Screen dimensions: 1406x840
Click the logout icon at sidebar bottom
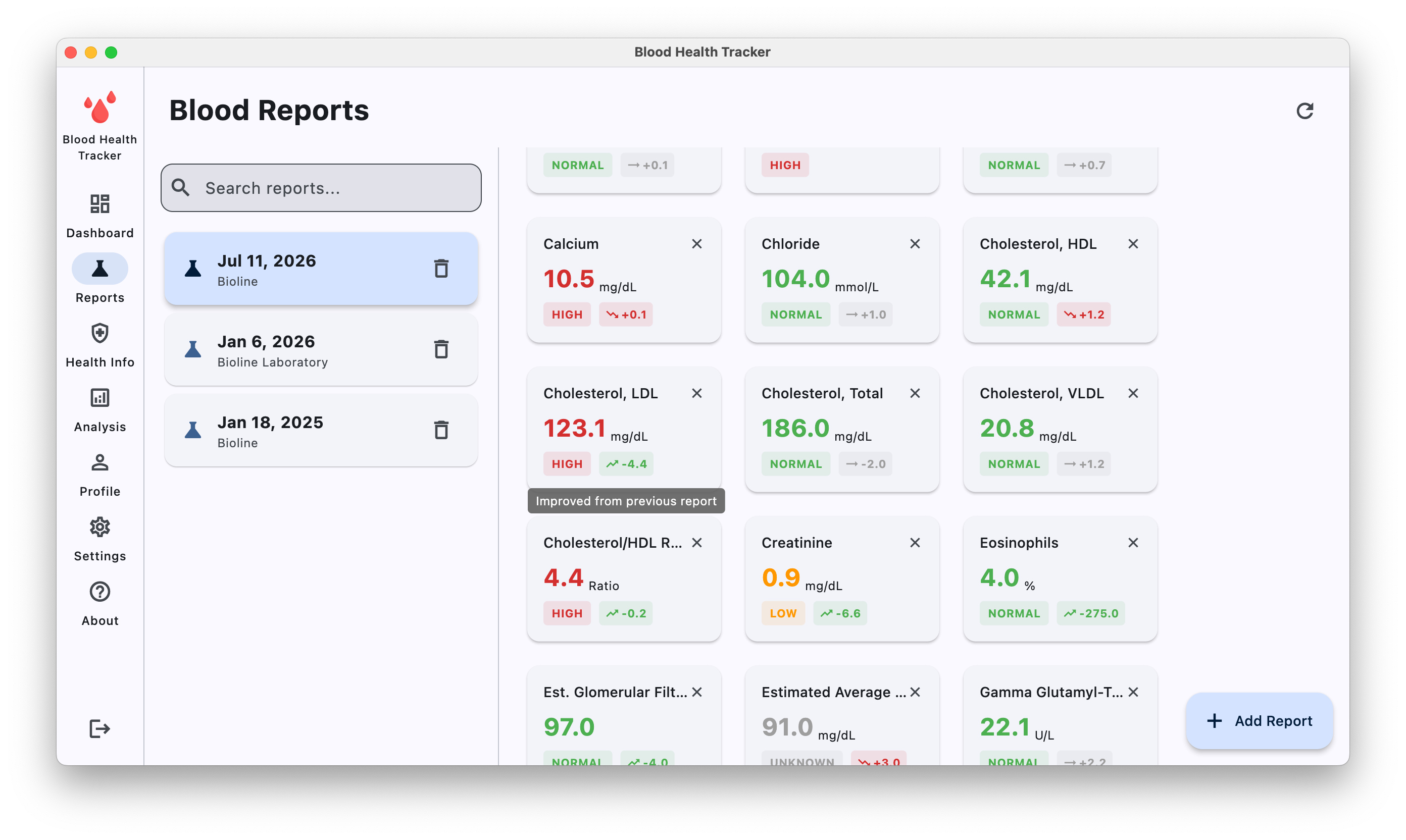99,729
